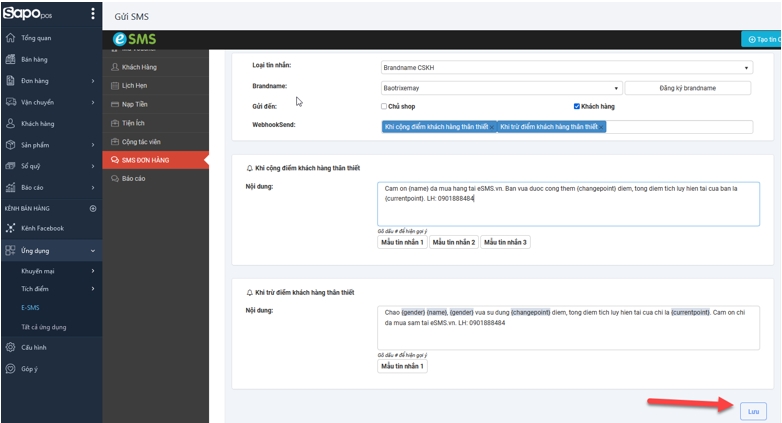The image size is (782, 423).
Task: Click the Tạo tin button in header
Action: (x=762, y=39)
